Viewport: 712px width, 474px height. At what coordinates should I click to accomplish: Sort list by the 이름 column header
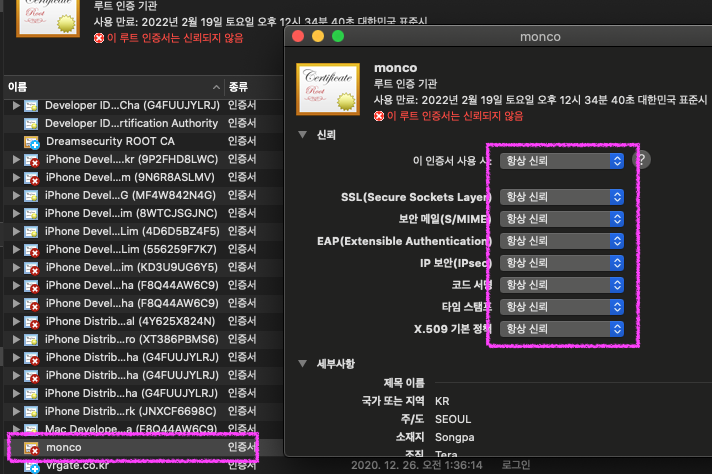[x=114, y=87]
